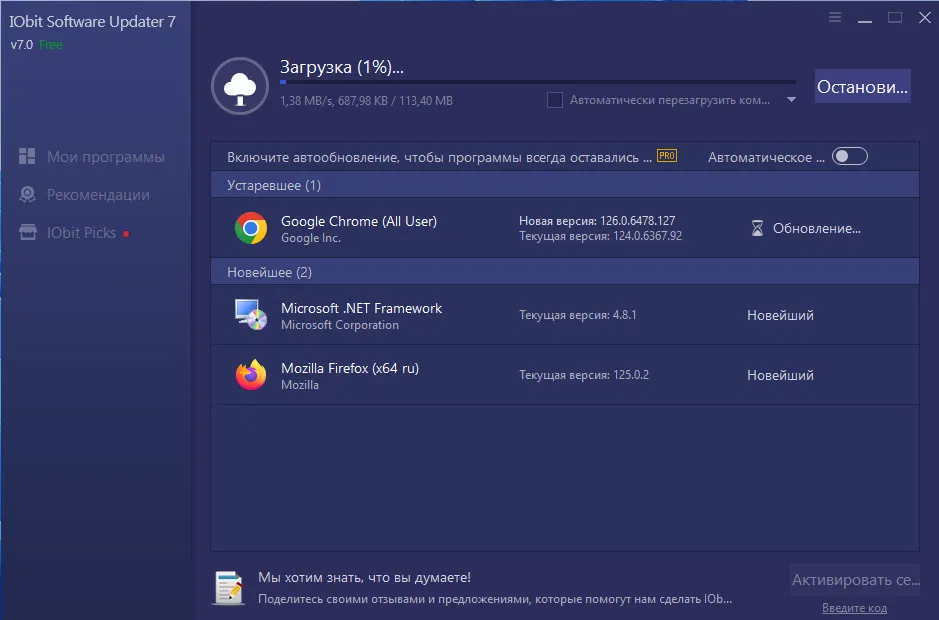Close the IObit Software Updater window
939x620 pixels.
925,17
